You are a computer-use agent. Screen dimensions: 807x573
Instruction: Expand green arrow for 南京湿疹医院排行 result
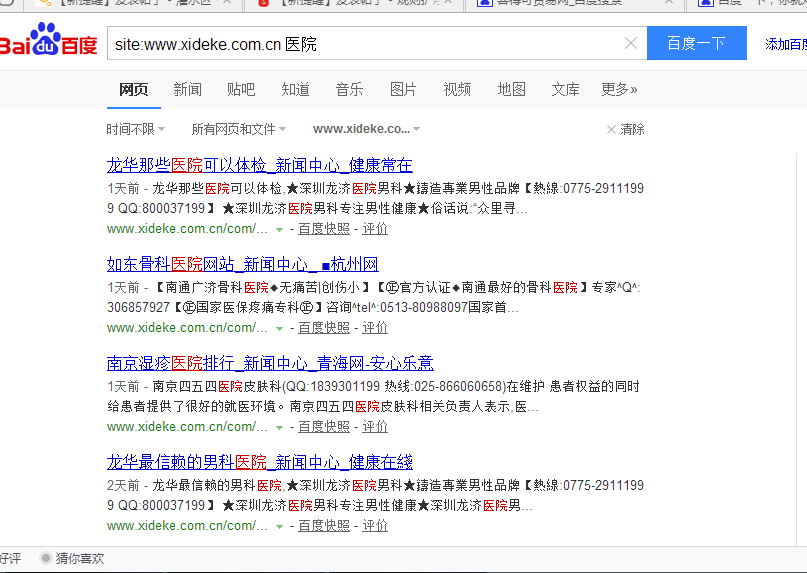click(x=279, y=427)
